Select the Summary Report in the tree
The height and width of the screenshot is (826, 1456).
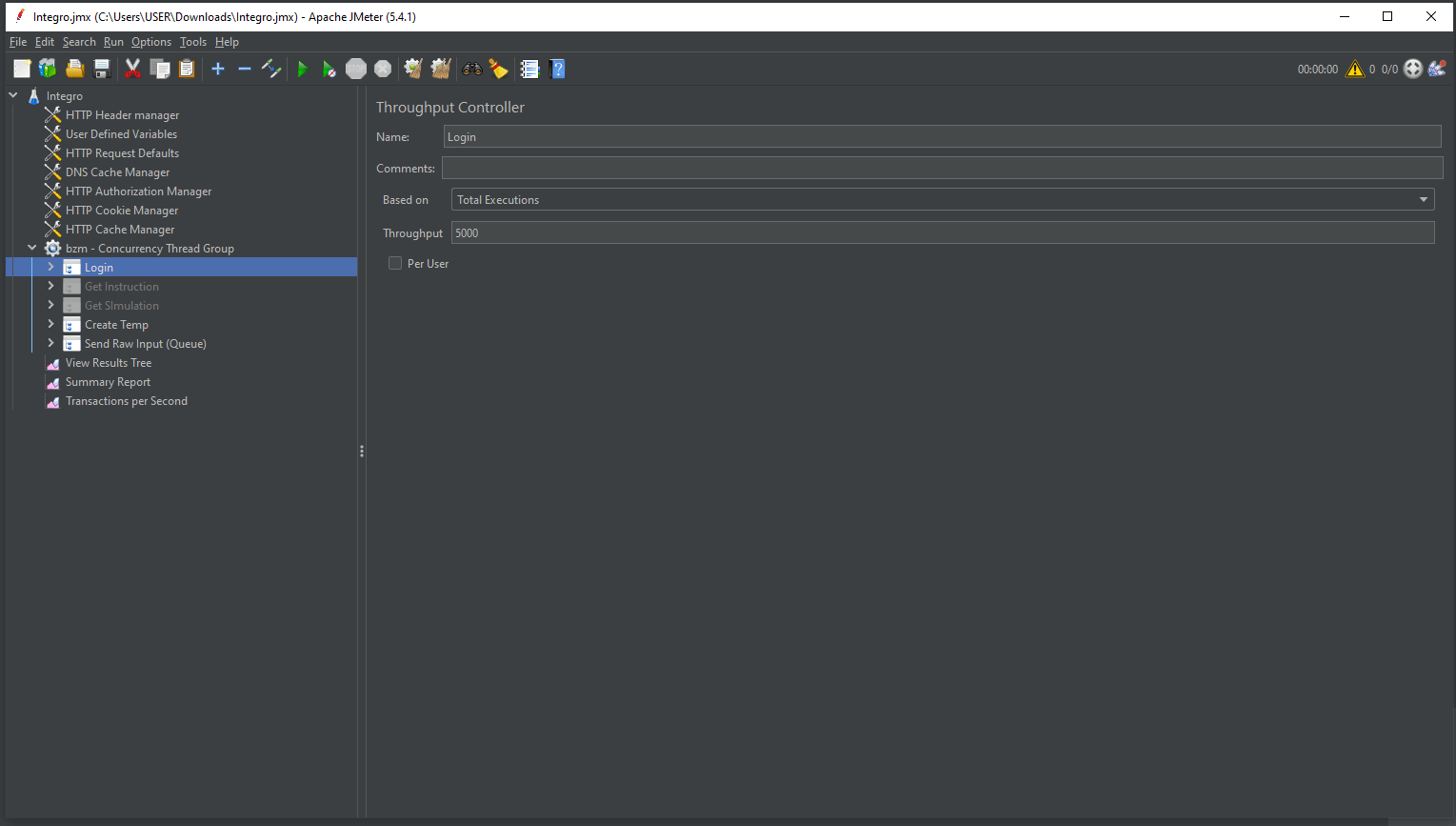pos(108,381)
